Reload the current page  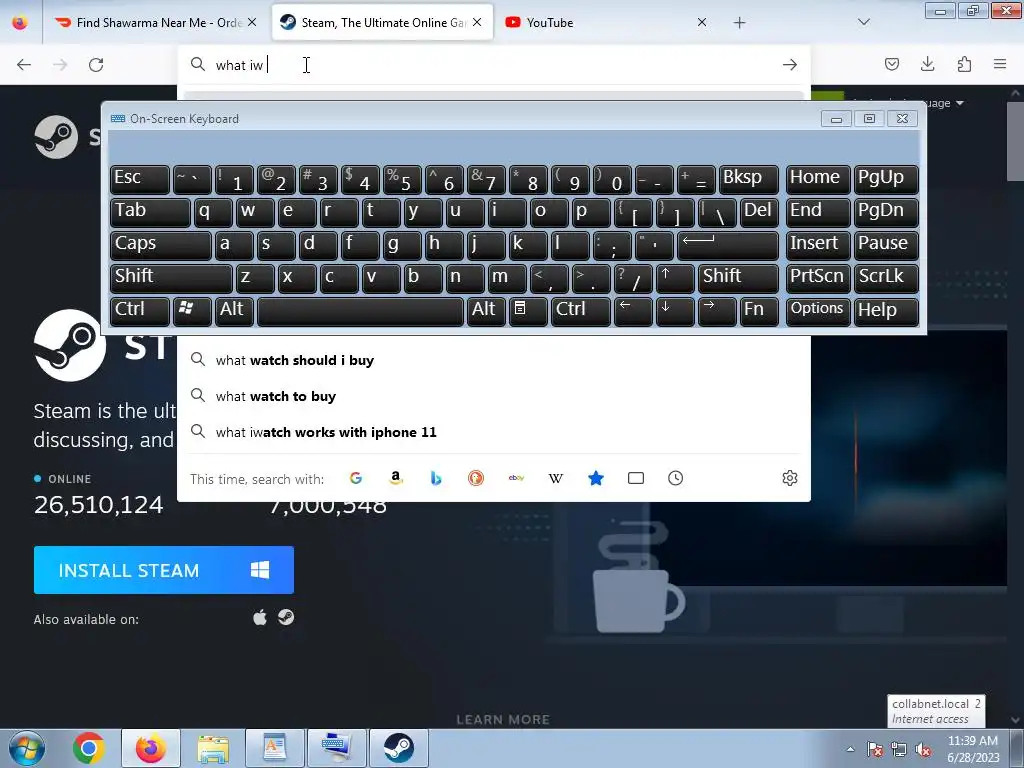96,65
